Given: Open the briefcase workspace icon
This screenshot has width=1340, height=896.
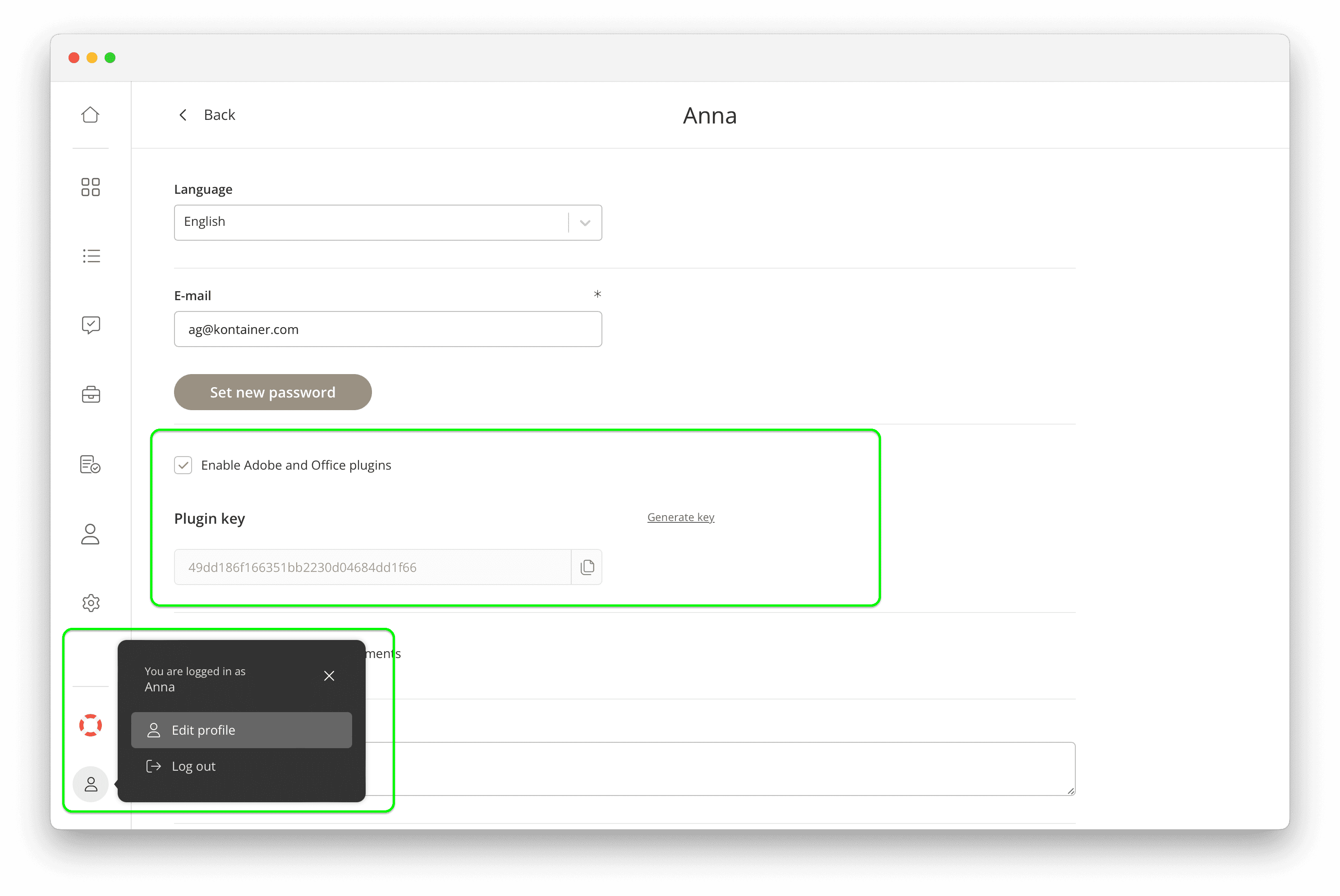Looking at the screenshot, I should coord(90,394).
